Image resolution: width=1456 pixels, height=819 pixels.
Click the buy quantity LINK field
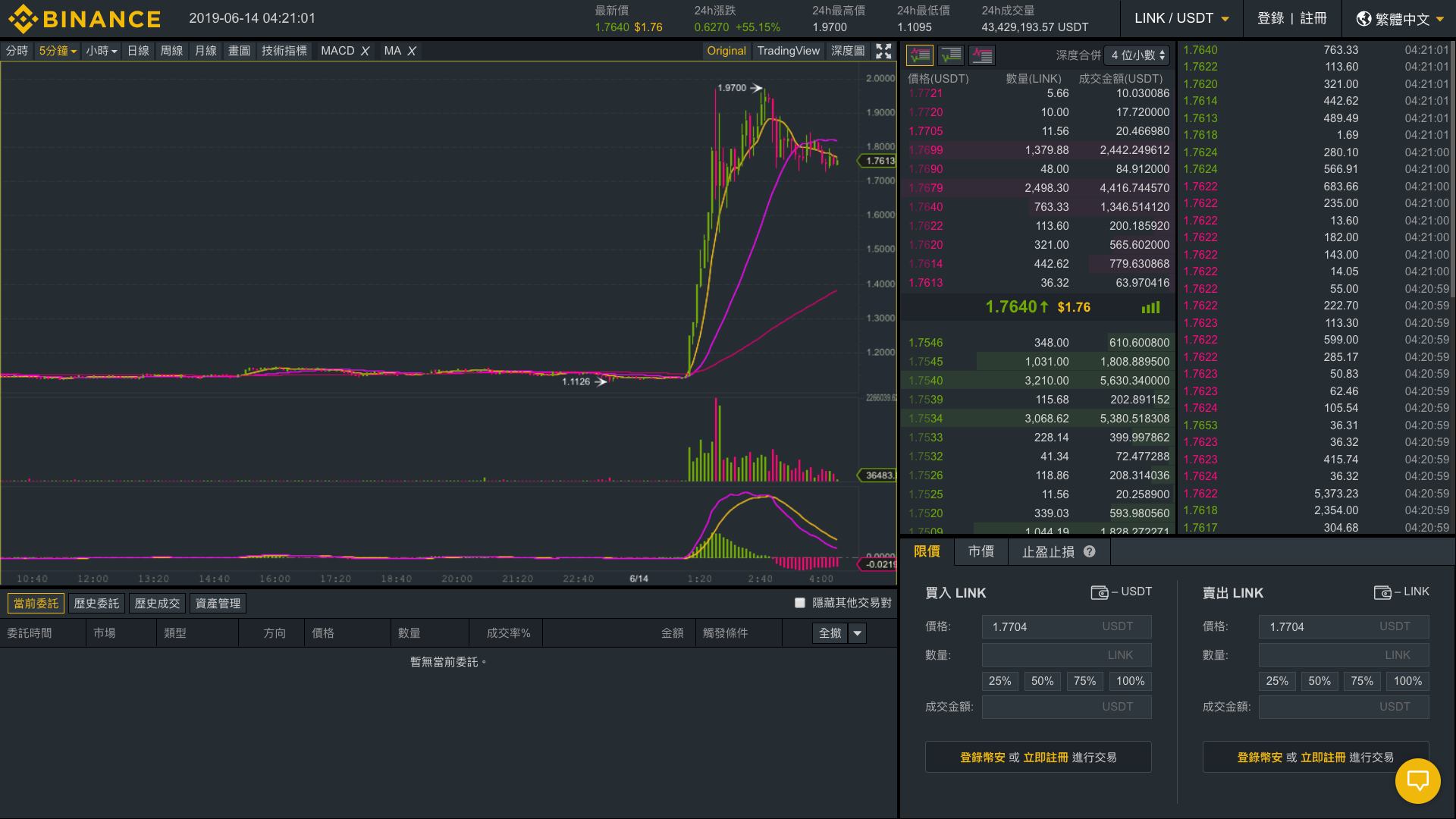(x=1067, y=655)
